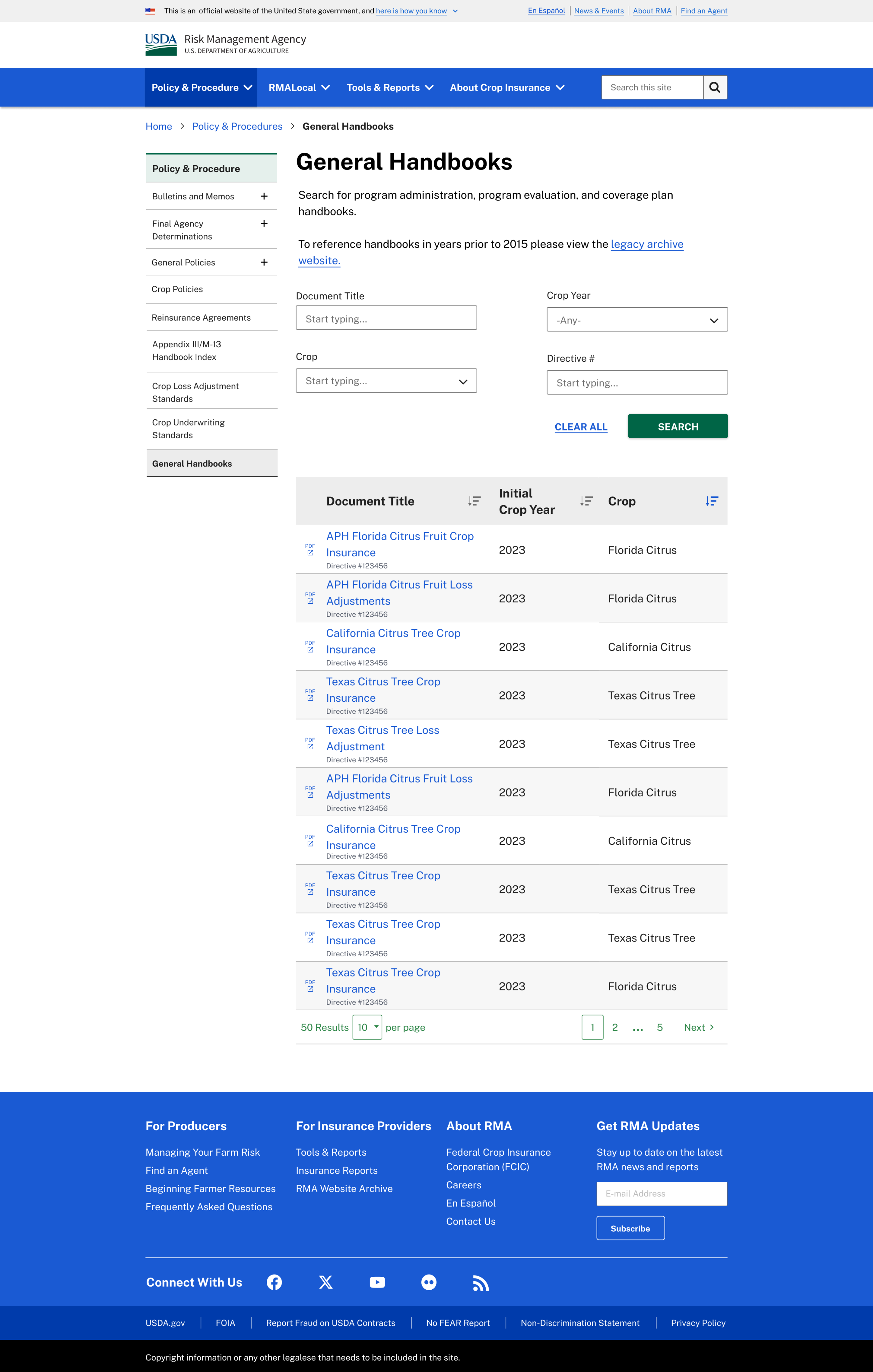Image resolution: width=873 pixels, height=1372 pixels.
Task: Open the Crop Year dropdown
Action: pyautogui.click(x=636, y=320)
